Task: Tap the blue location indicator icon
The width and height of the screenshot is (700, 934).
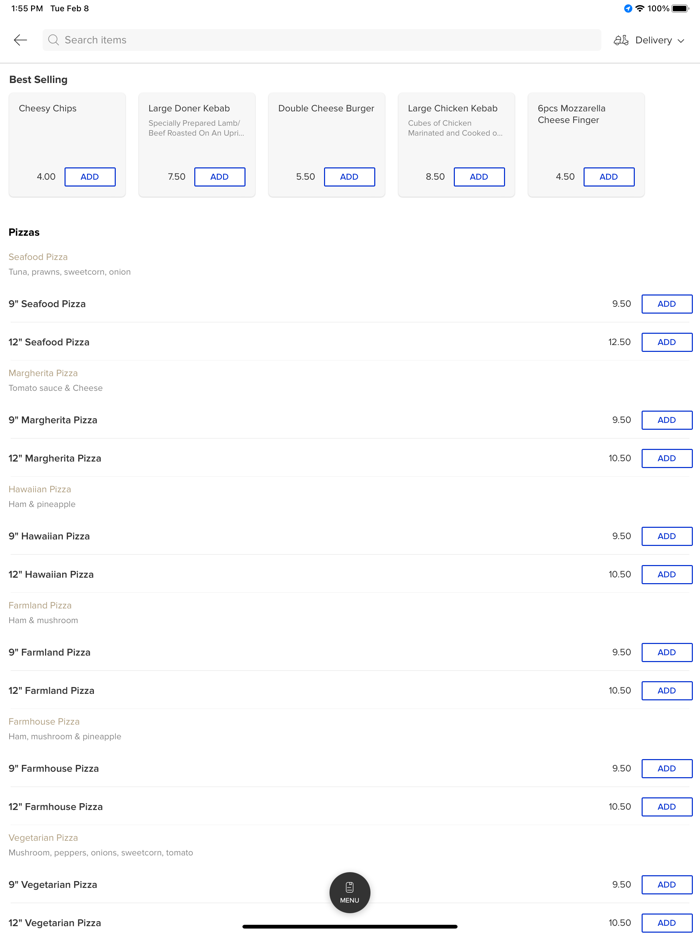Action: point(628,8)
